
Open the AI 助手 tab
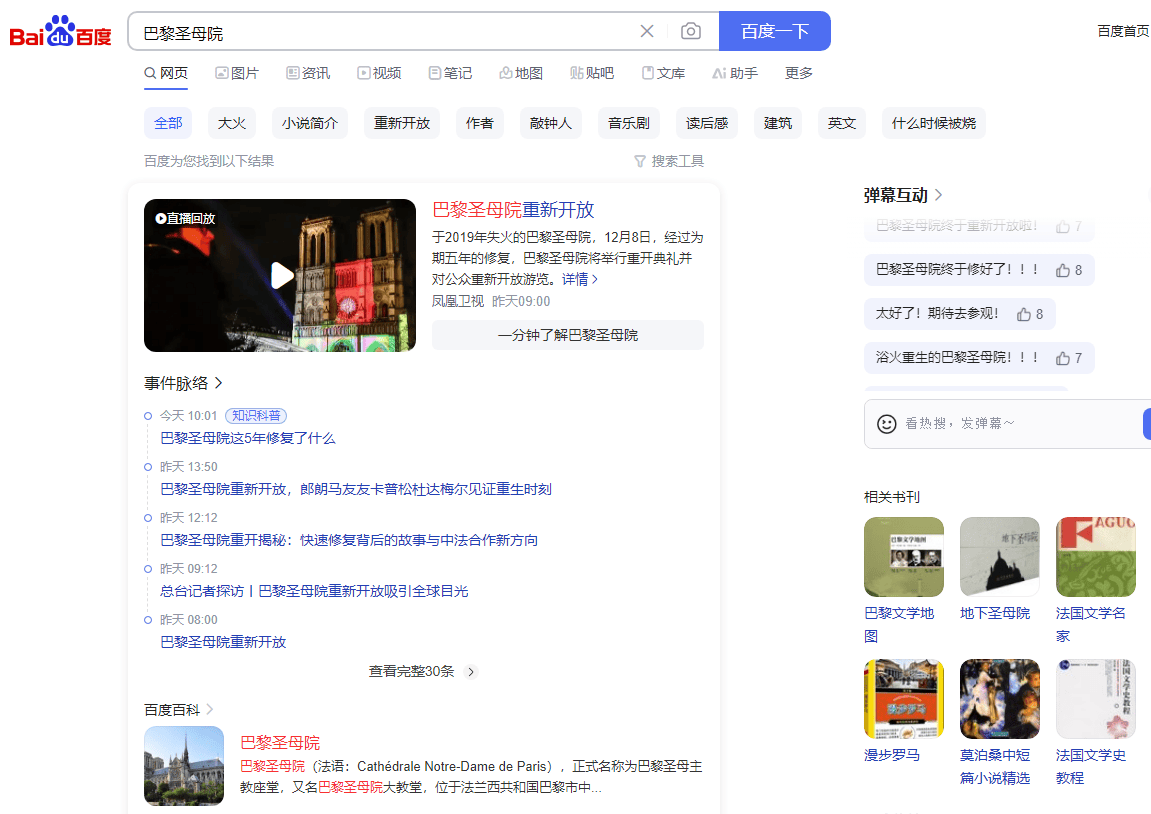click(x=735, y=73)
